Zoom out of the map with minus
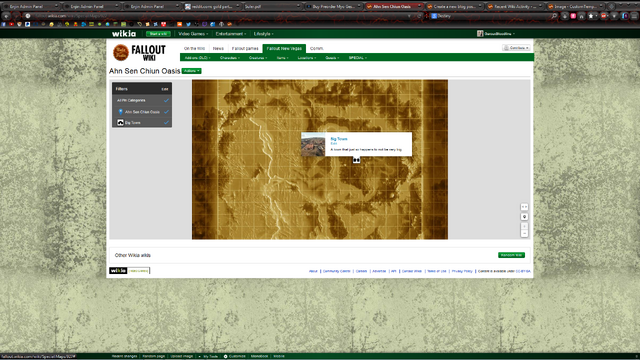The width and height of the screenshot is (640, 360). click(x=524, y=233)
